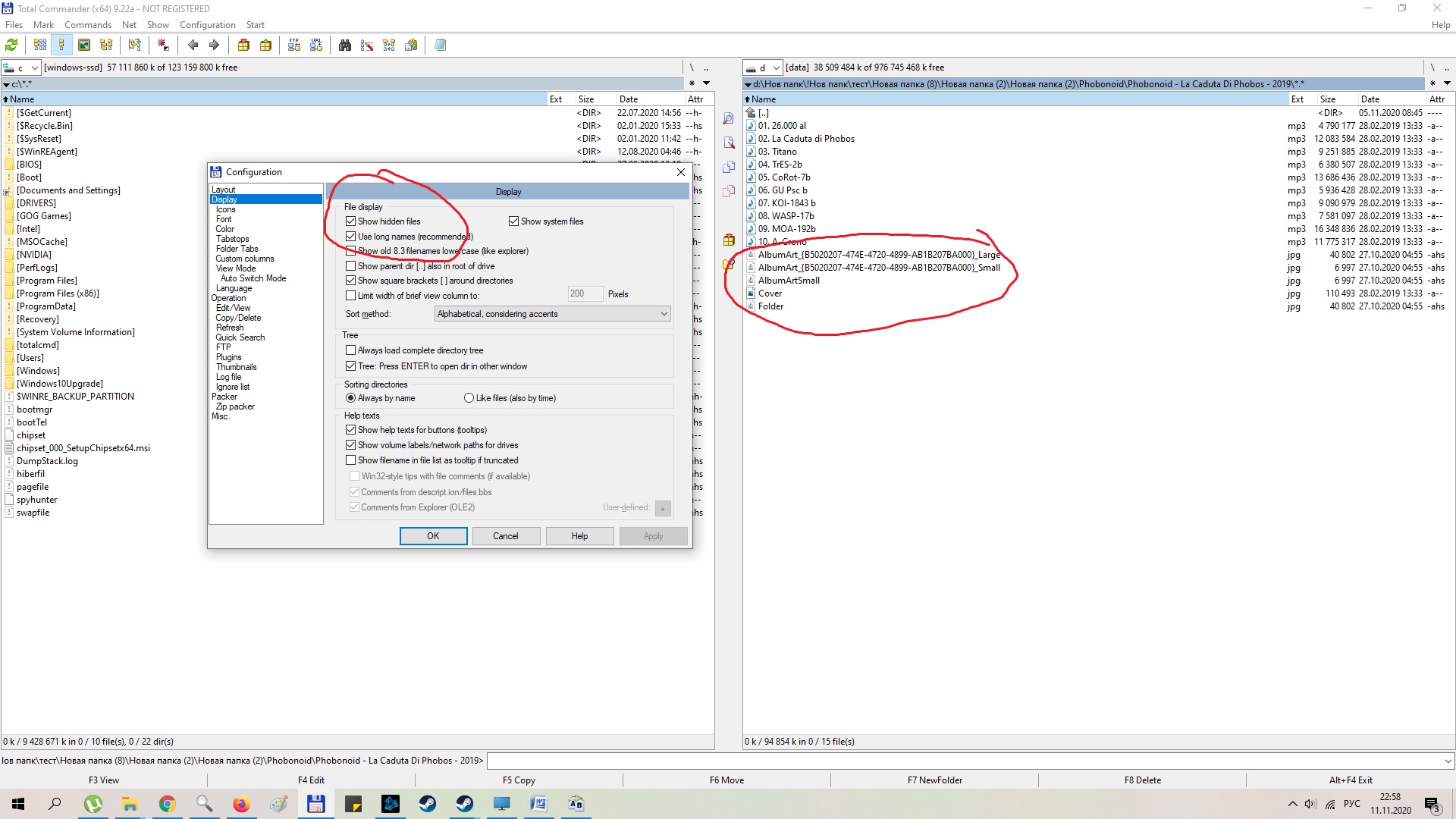Enable thumbnail view toolbar icon
This screenshot has width=1456, height=819.
84,45
